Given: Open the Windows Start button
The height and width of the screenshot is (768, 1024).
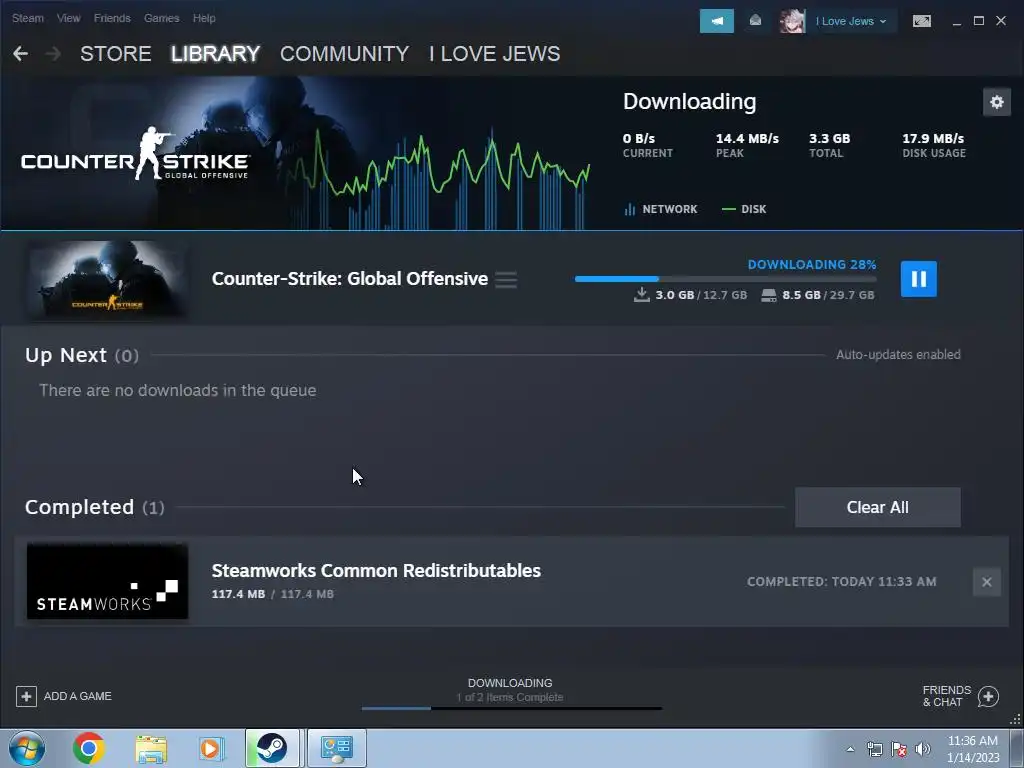Looking at the screenshot, I should 27,748.
